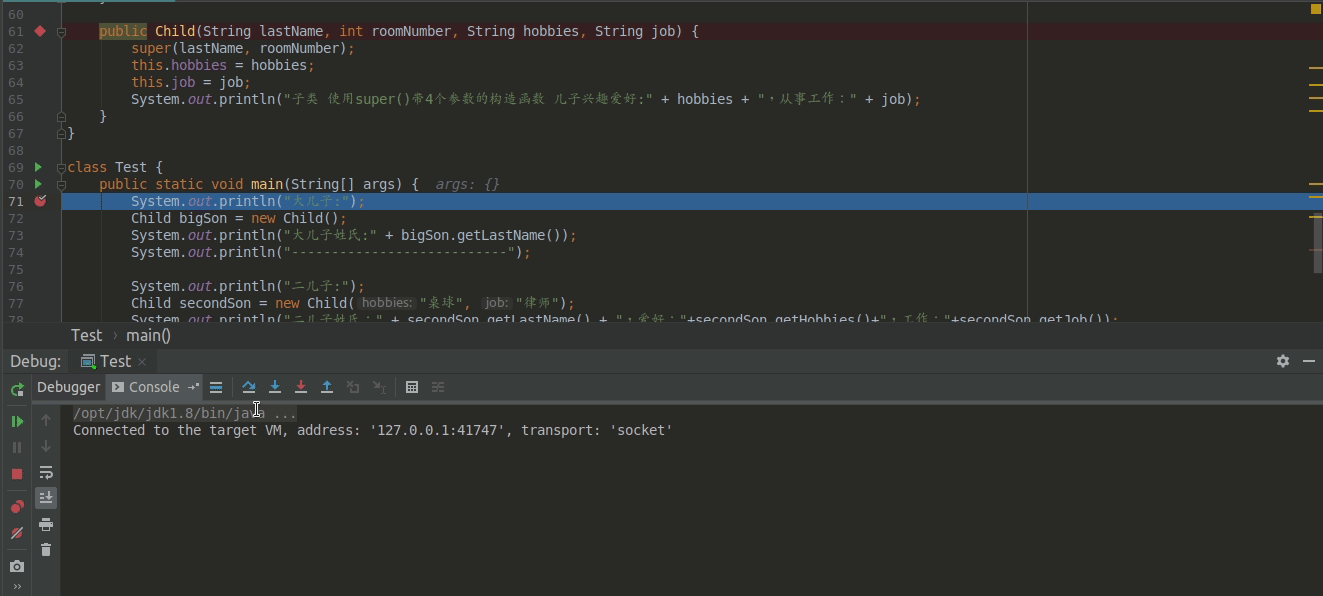This screenshot has width=1323, height=596.
Task: Collapse the main method fold at line 70
Action: (x=61, y=184)
